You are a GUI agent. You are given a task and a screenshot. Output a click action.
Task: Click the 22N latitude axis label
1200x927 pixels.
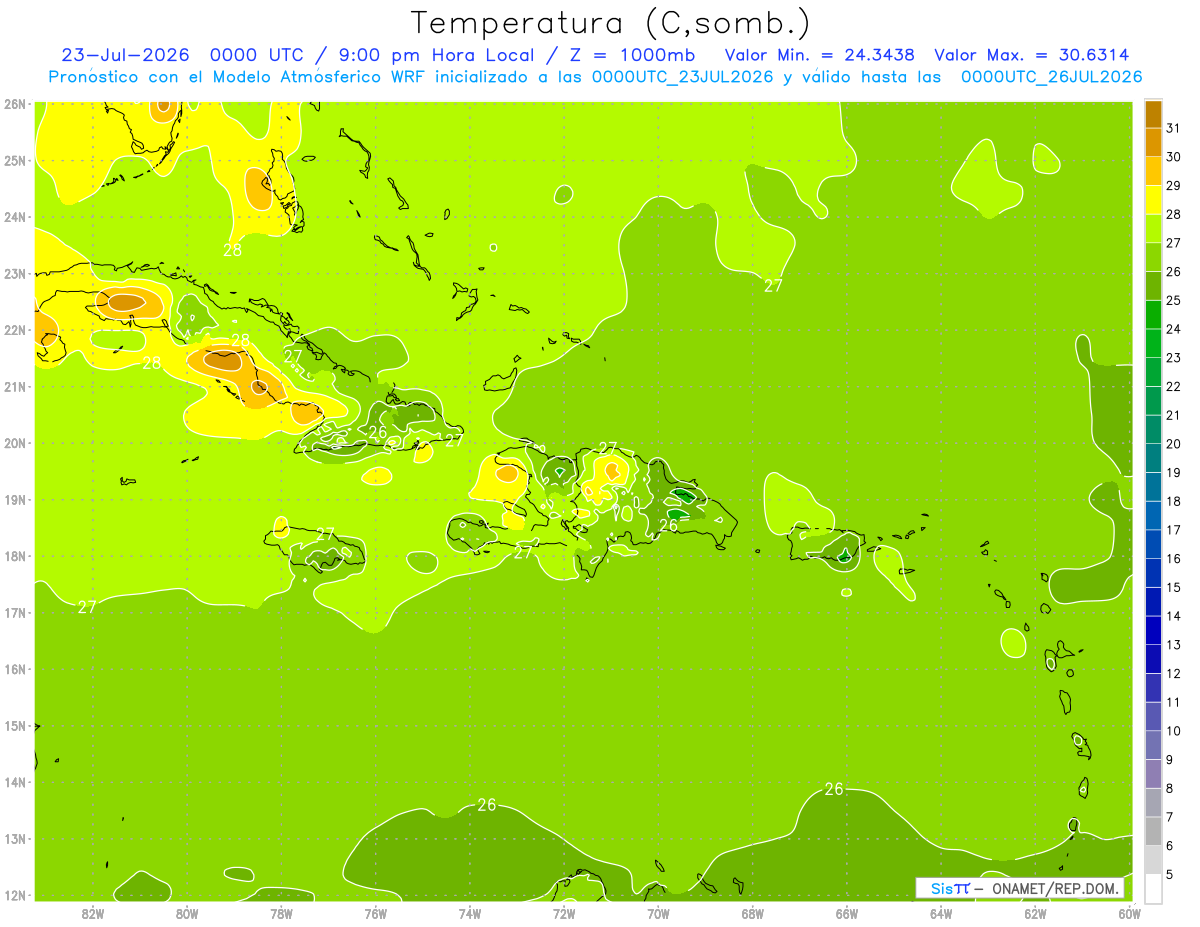click(x=15, y=330)
